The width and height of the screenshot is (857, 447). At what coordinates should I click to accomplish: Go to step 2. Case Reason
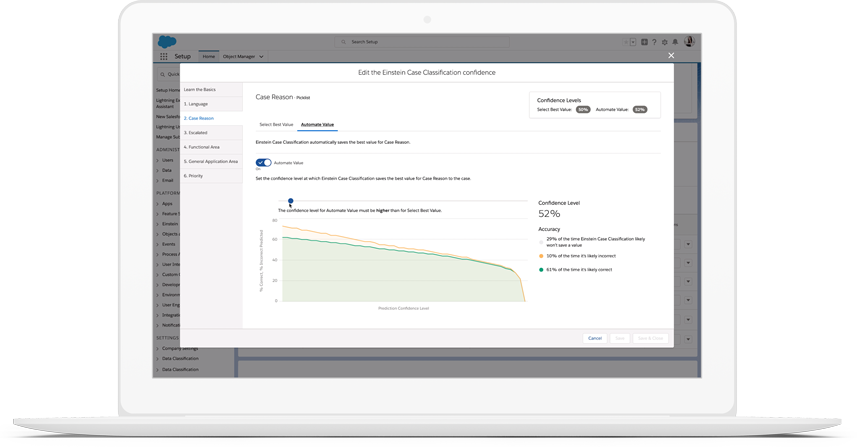212,118
